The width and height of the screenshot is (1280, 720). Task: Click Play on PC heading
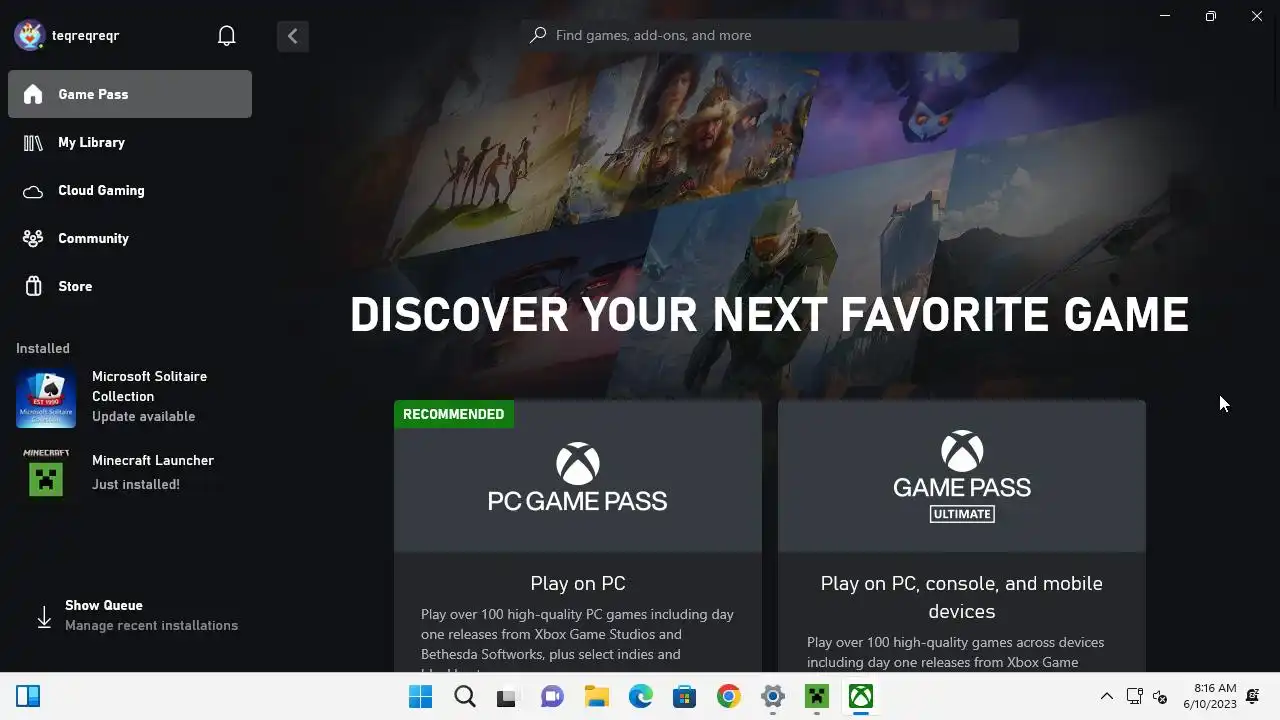click(578, 583)
